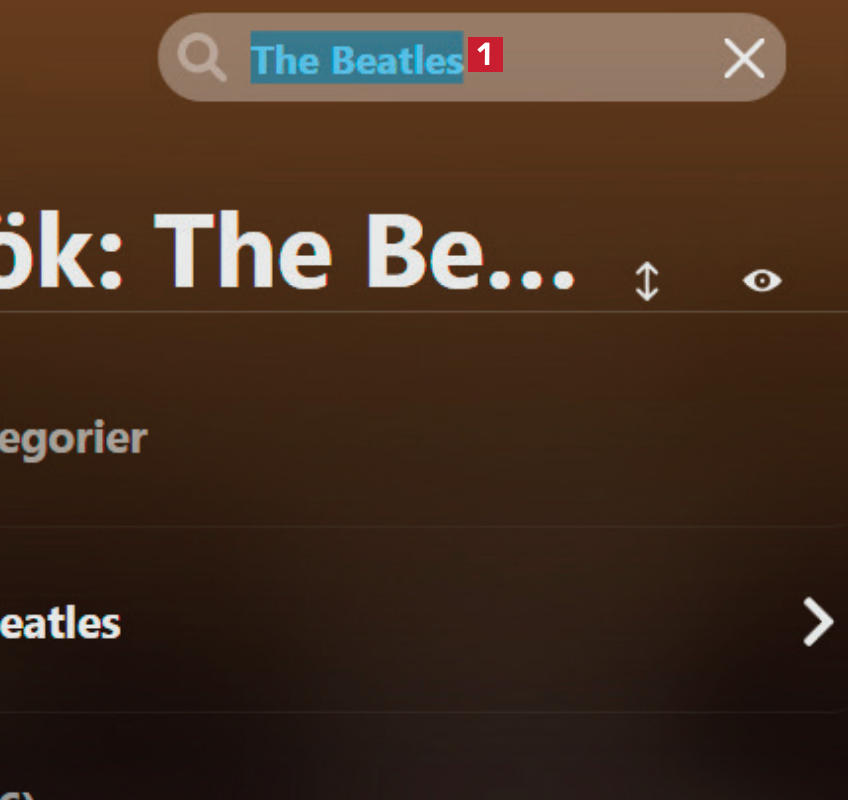The height and width of the screenshot is (800, 848).
Task: Clear the search with the X icon
Action: point(744,59)
